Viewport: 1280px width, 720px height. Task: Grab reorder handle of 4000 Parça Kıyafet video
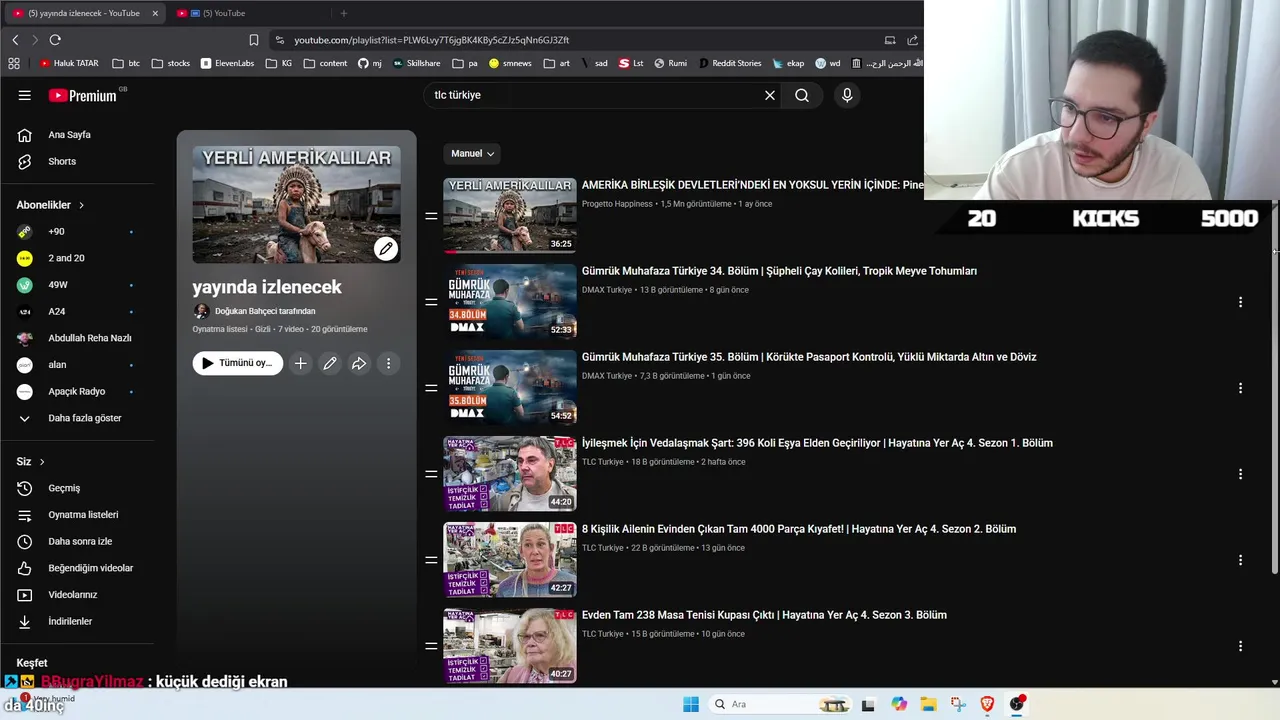(431, 560)
